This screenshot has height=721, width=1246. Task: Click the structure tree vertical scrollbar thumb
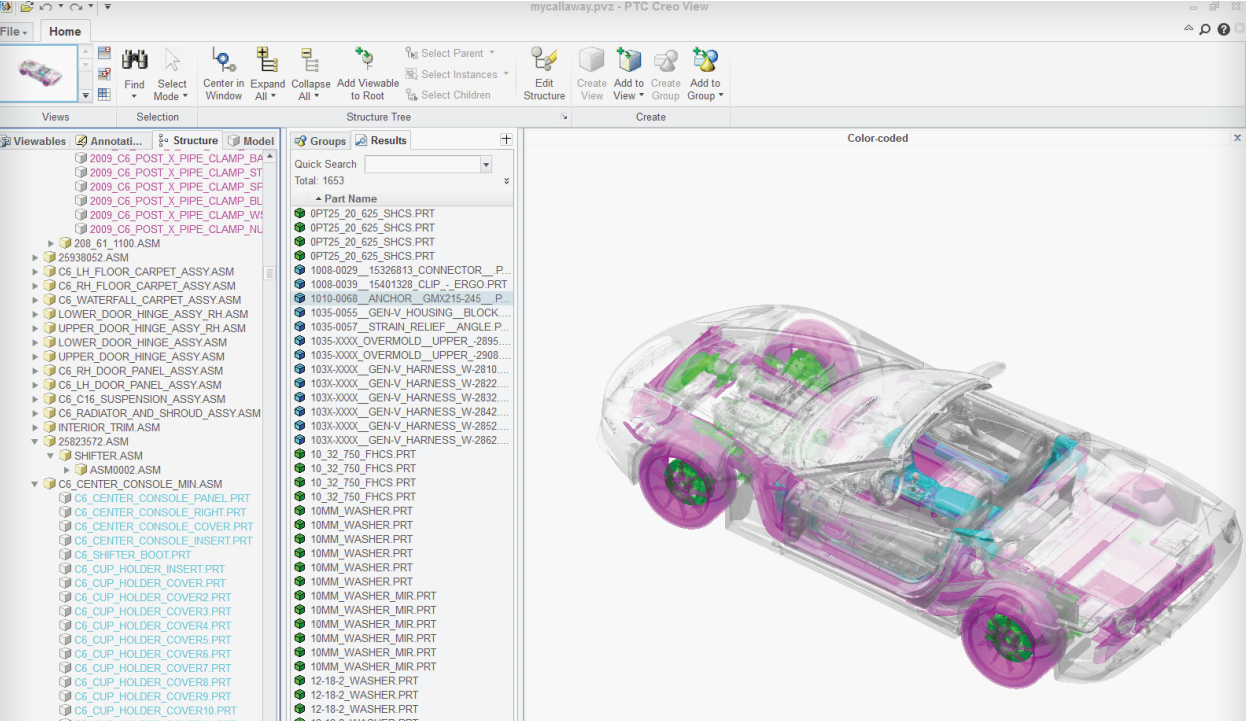pos(269,273)
